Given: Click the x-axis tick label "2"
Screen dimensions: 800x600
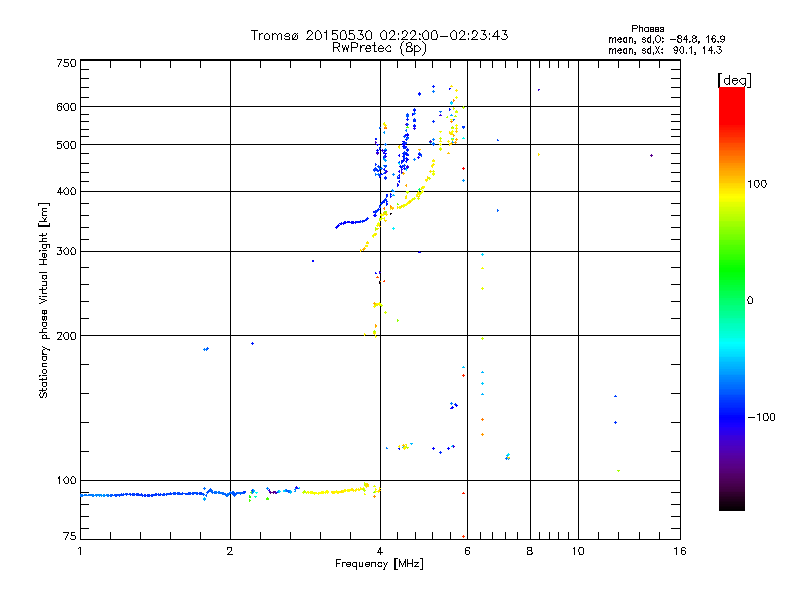Looking at the screenshot, I should (x=230, y=551).
